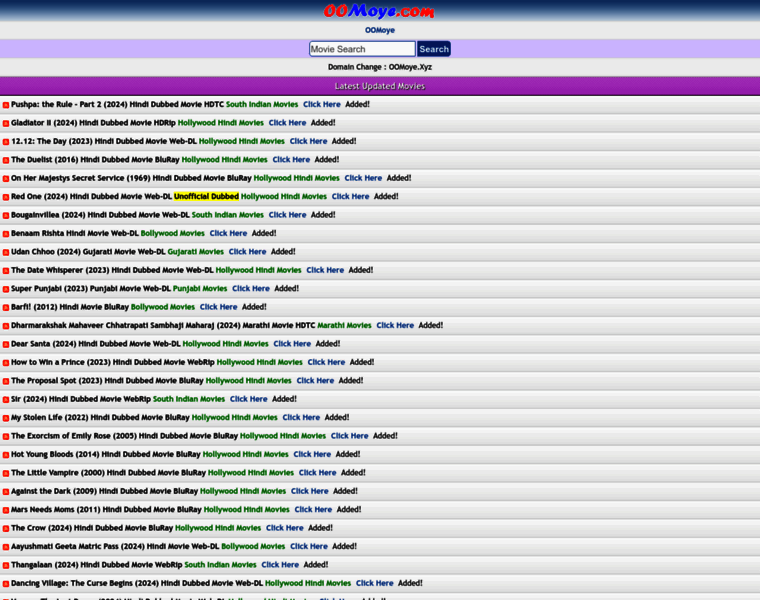The height and width of the screenshot is (600, 760).
Task: Click the red bullet icon beside Benaam Rishta
Action: tap(6, 234)
